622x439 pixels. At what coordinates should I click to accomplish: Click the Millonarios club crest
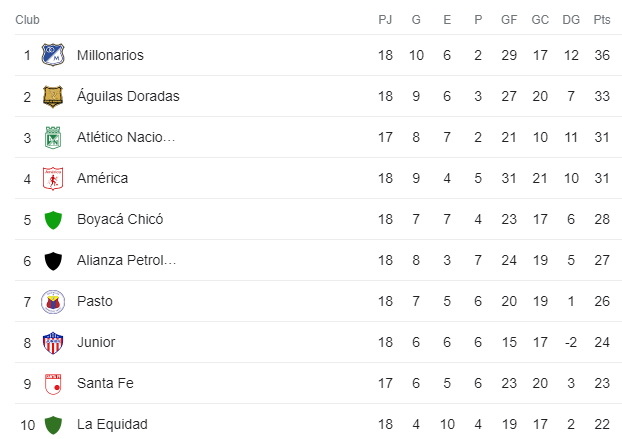(x=53, y=55)
